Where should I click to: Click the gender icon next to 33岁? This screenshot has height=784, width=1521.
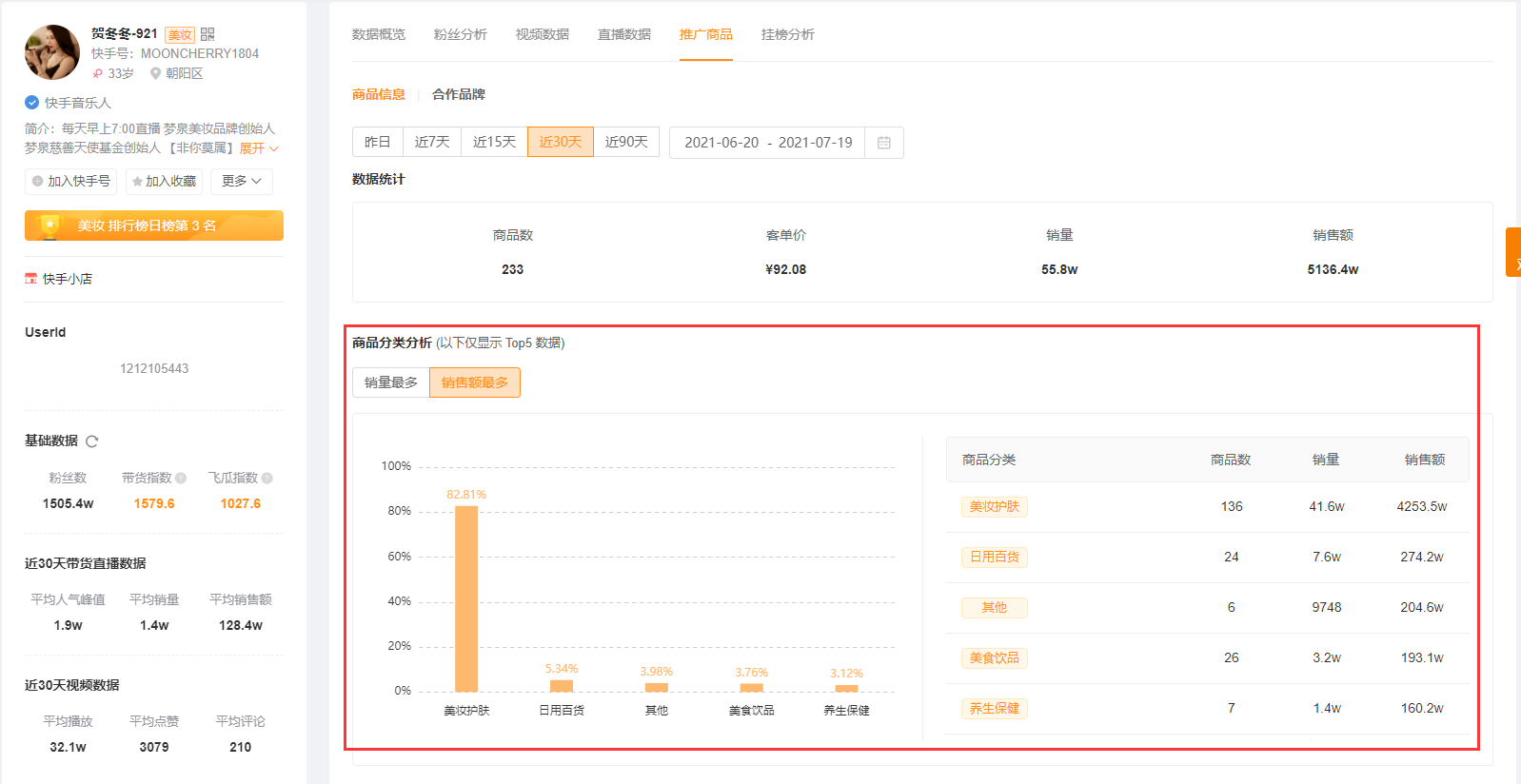click(97, 73)
